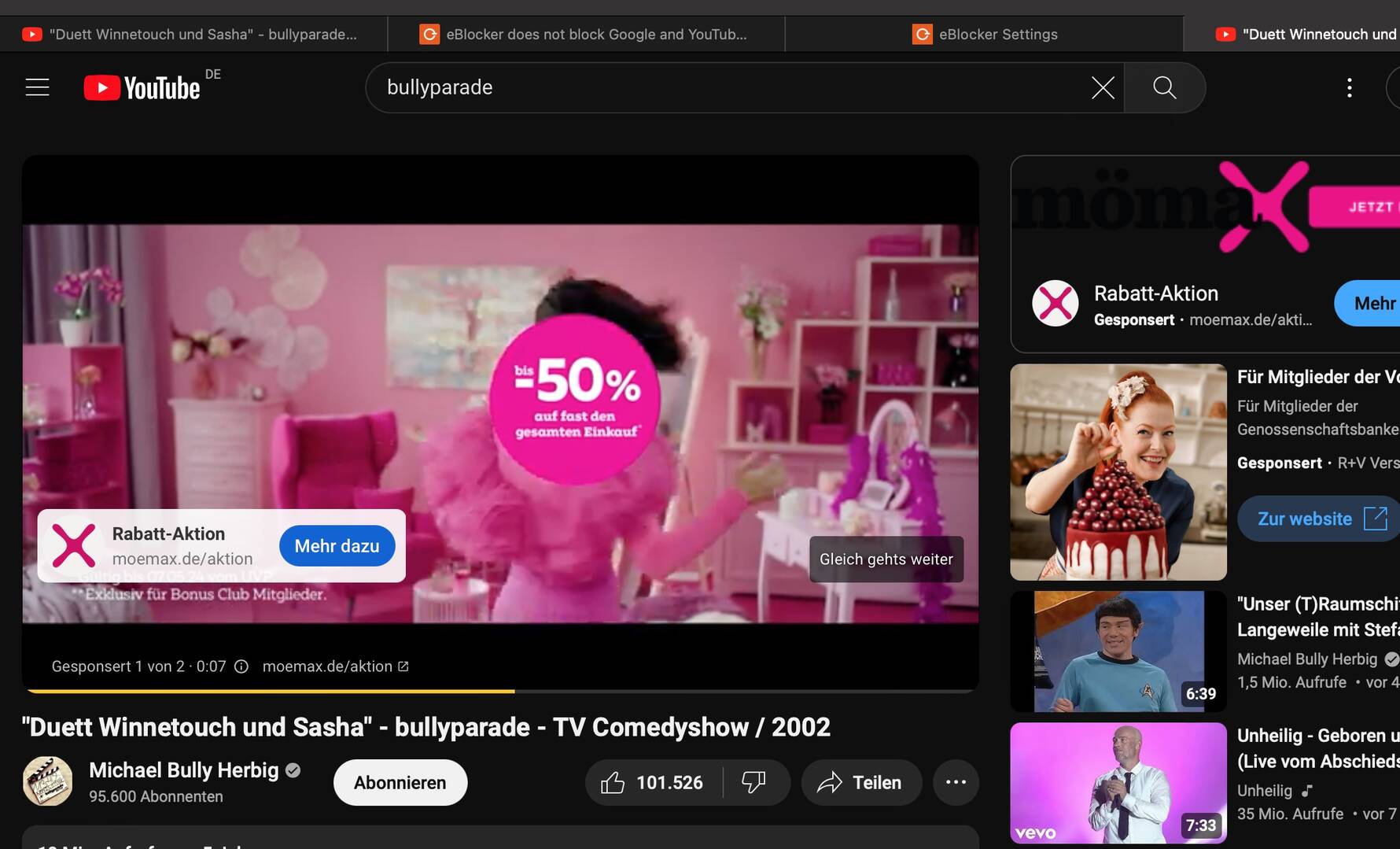This screenshot has width=1400, height=849.
Task: Open the YouTube hamburger guide menu
Action: [37, 87]
